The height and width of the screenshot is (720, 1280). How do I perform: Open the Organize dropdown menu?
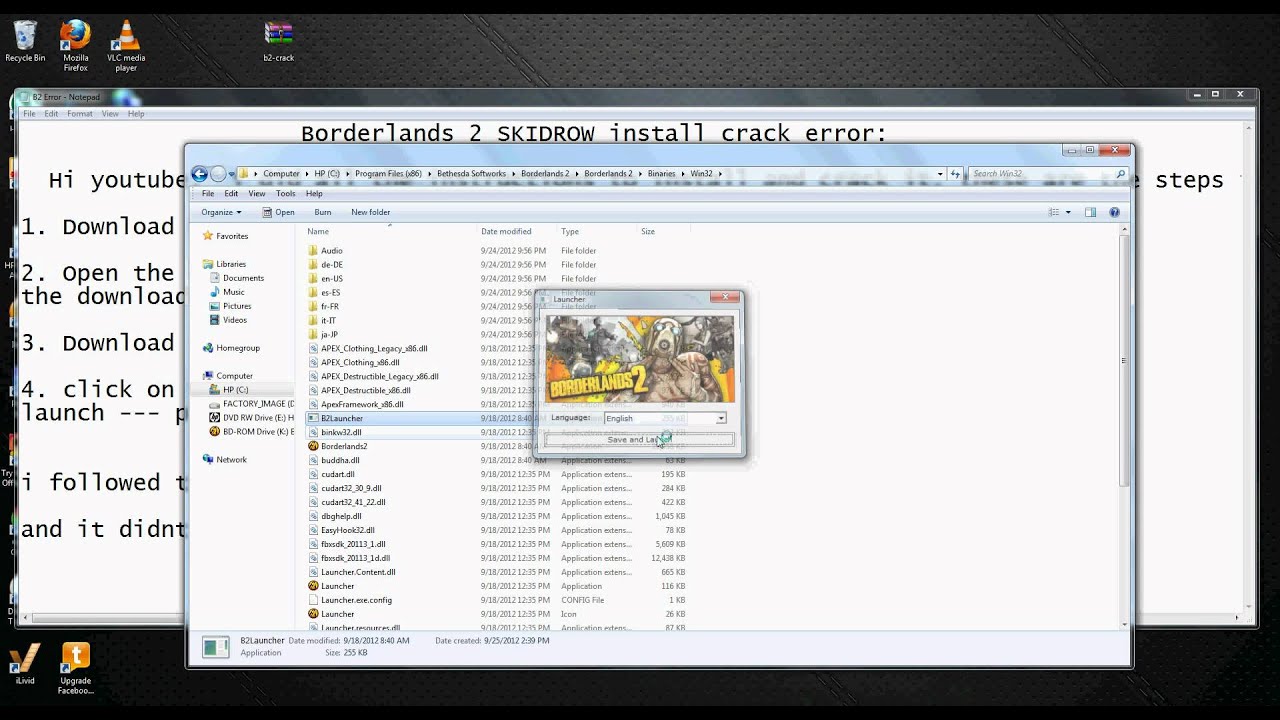click(220, 212)
